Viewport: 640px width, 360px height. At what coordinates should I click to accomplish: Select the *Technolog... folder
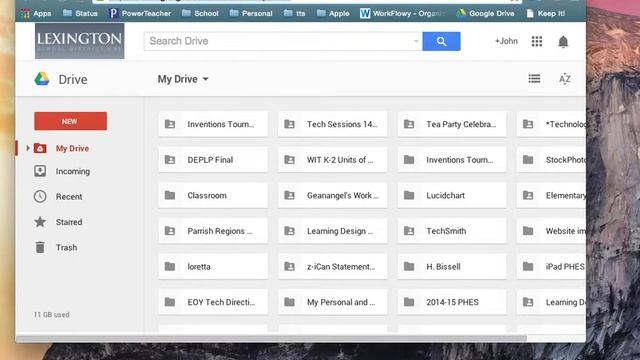[551, 124]
